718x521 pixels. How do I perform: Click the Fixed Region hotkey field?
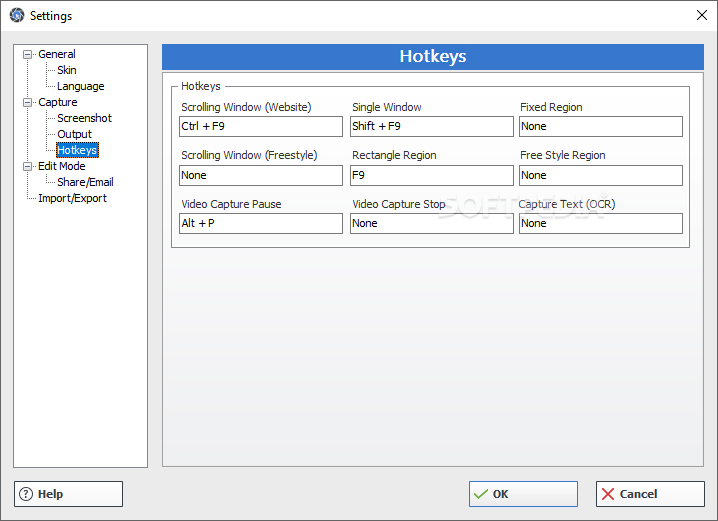pos(601,126)
